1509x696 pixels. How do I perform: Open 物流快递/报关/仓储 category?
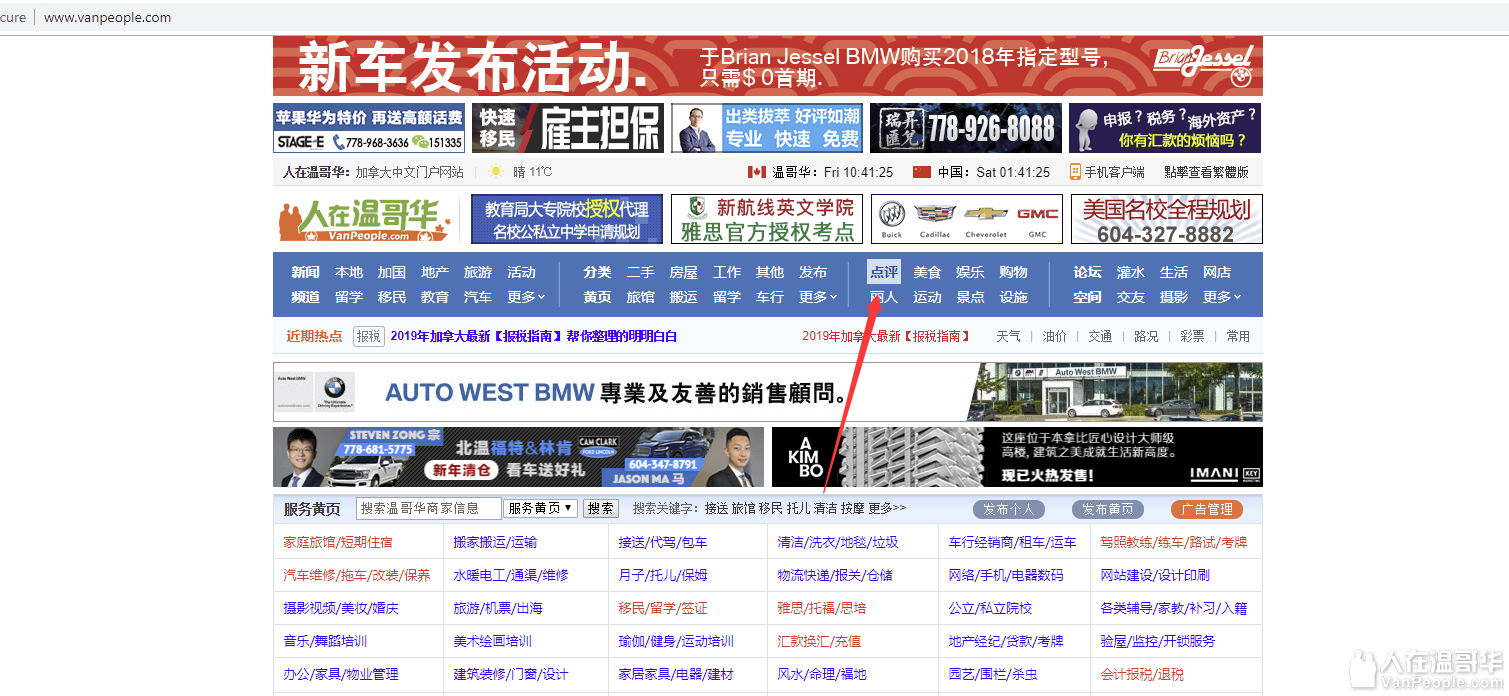(835, 575)
